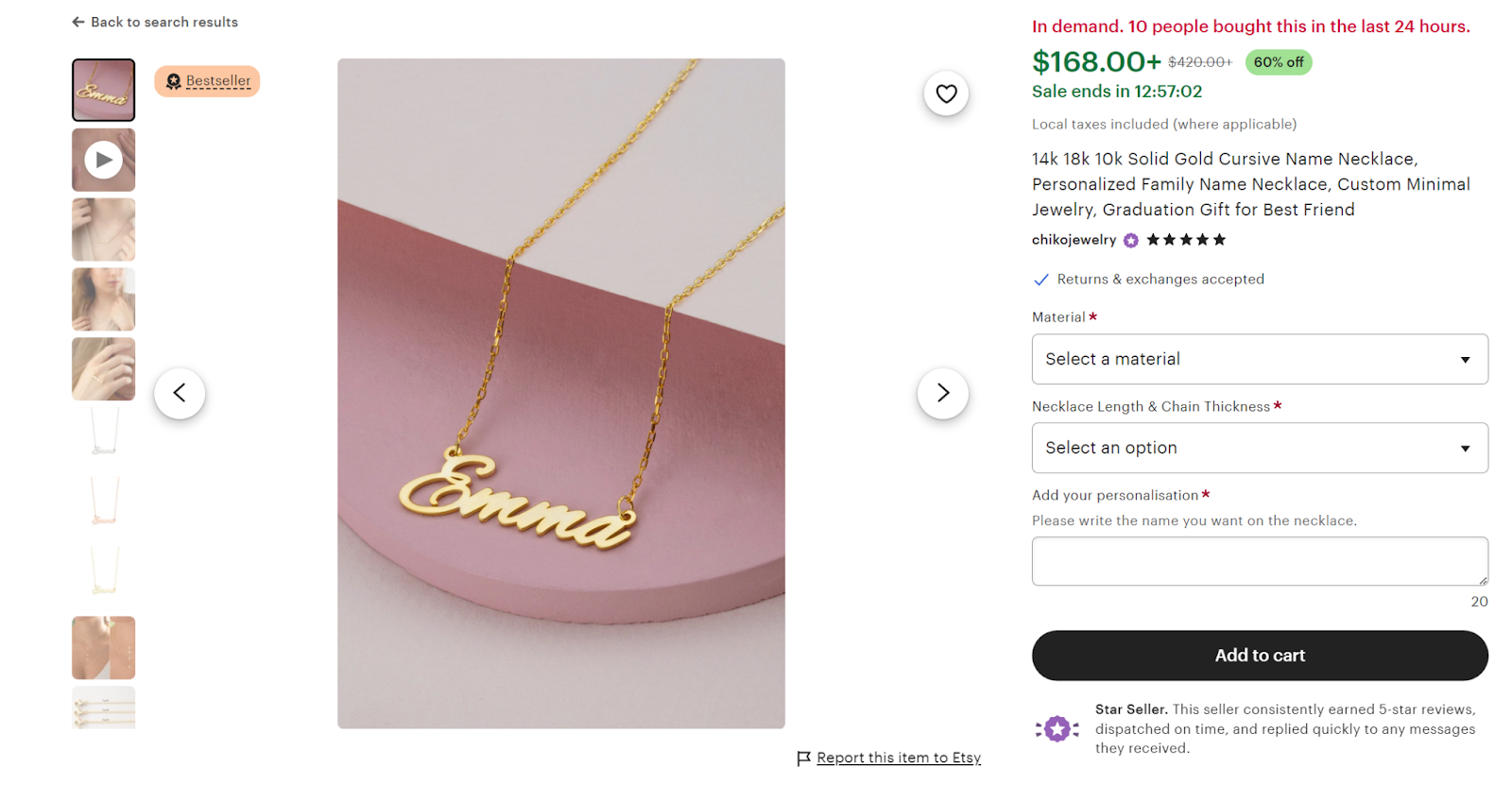The width and height of the screenshot is (1512, 801).
Task: Click the flag icon to report the item
Action: pos(802,757)
